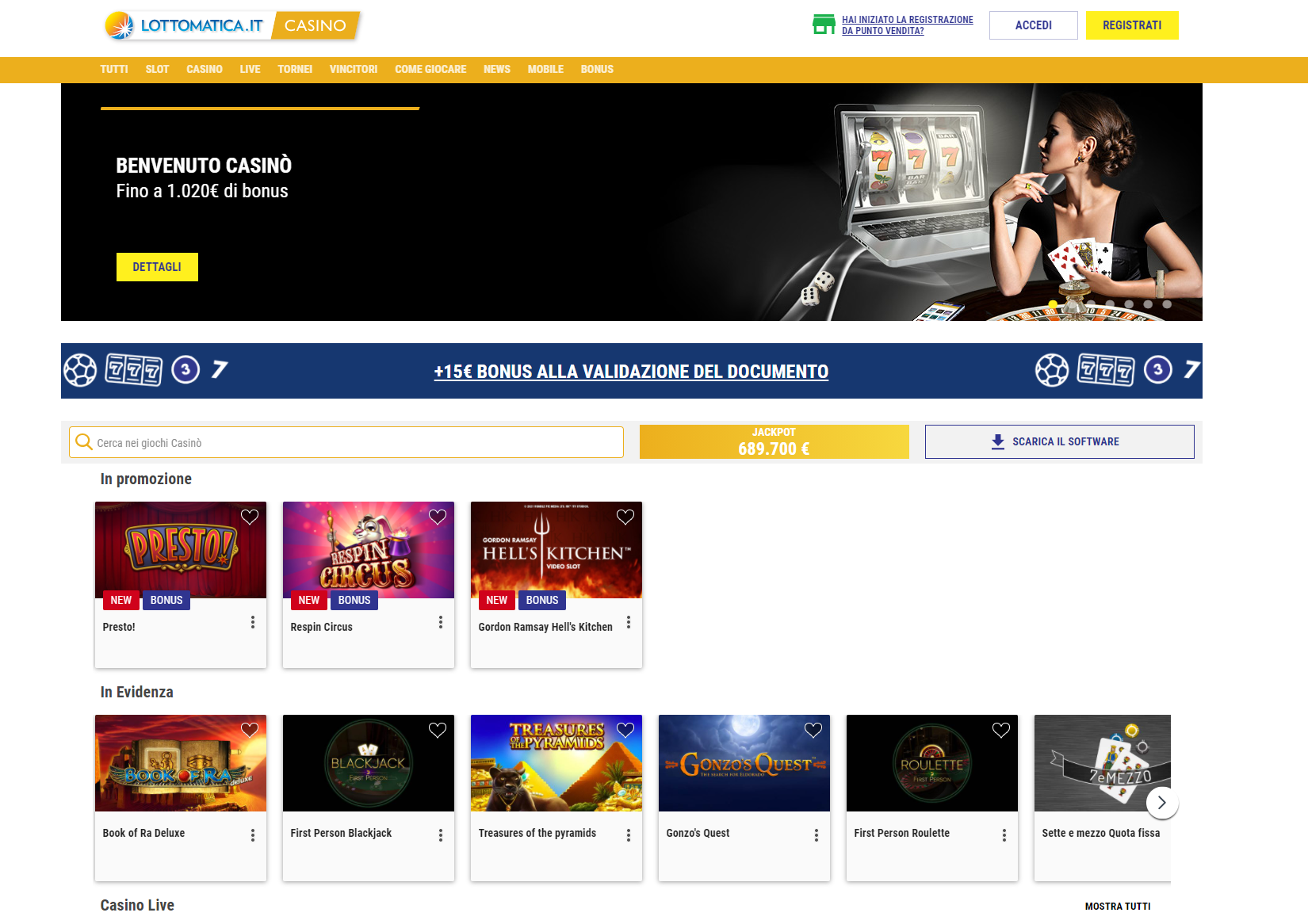Click the CASINO tab beside the logo
The height and width of the screenshot is (924, 1308).
316,25
